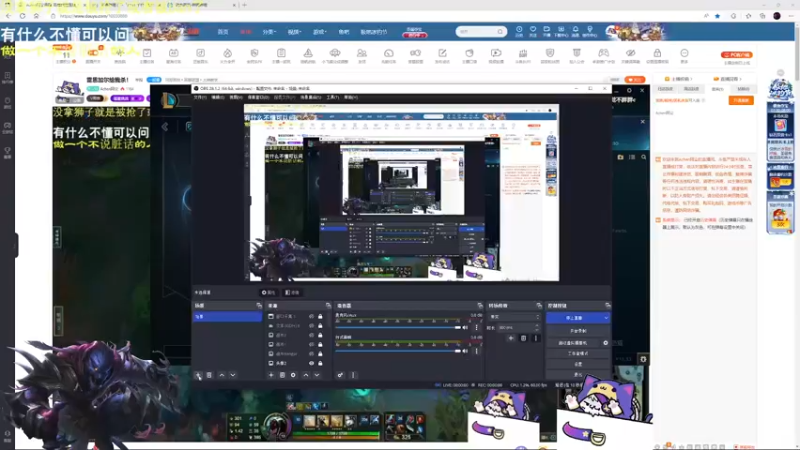800x450 pixels.
Task: Adjust volume slider of second mixer track
Action: point(398,351)
